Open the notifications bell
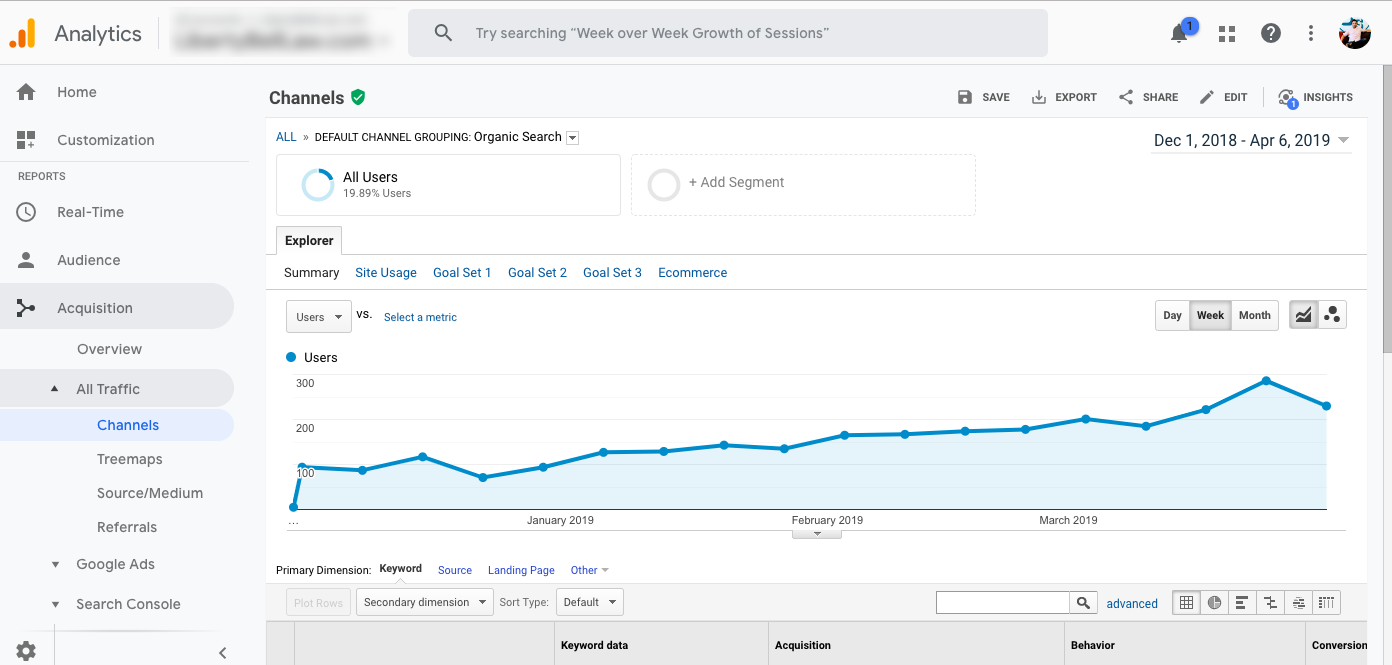Image resolution: width=1392 pixels, height=665 pixels. (1179, 33)
